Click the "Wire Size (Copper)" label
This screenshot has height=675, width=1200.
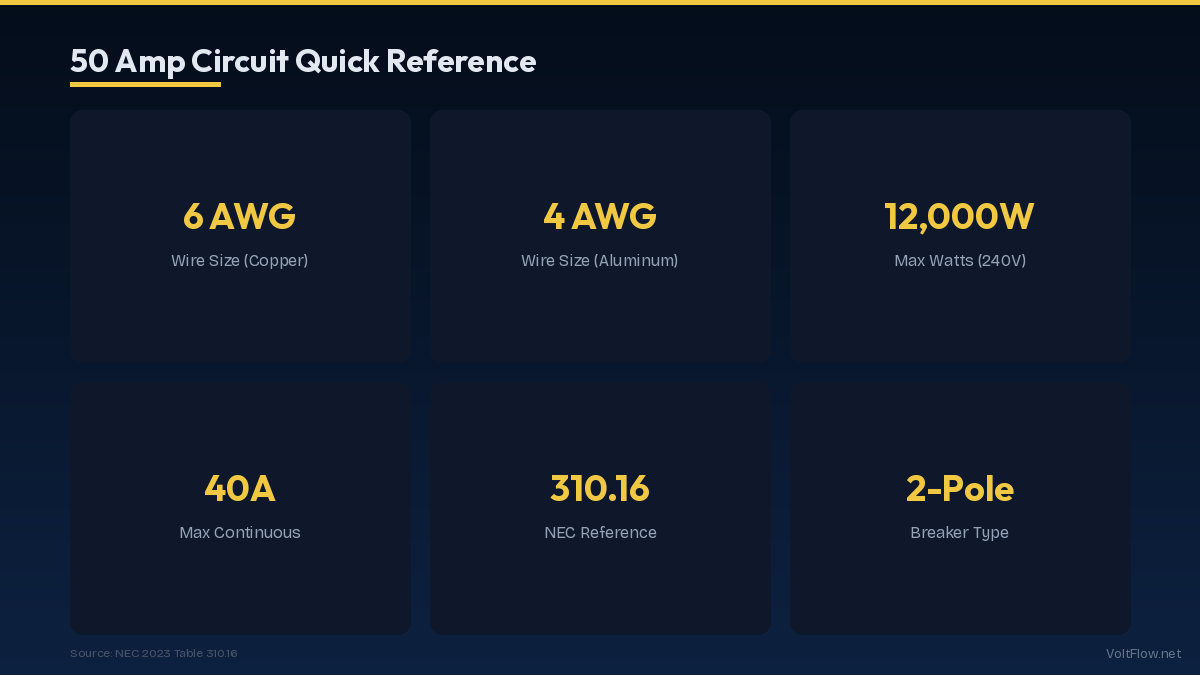click(240, 261)
